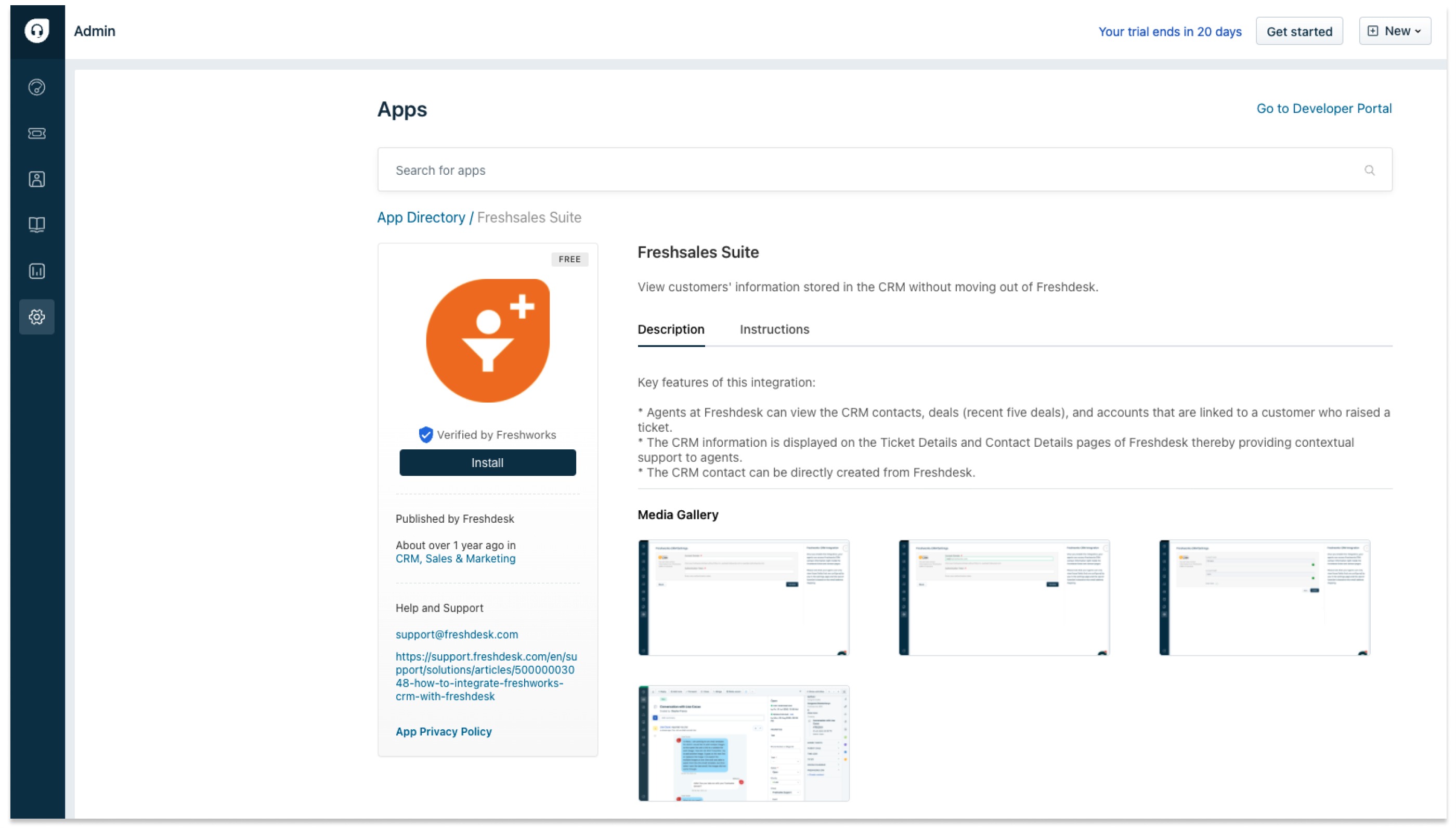This screenshot has width=1456, height=828.
Task: Switch to the Instructions tab
Action: click(x=774, y=329)
